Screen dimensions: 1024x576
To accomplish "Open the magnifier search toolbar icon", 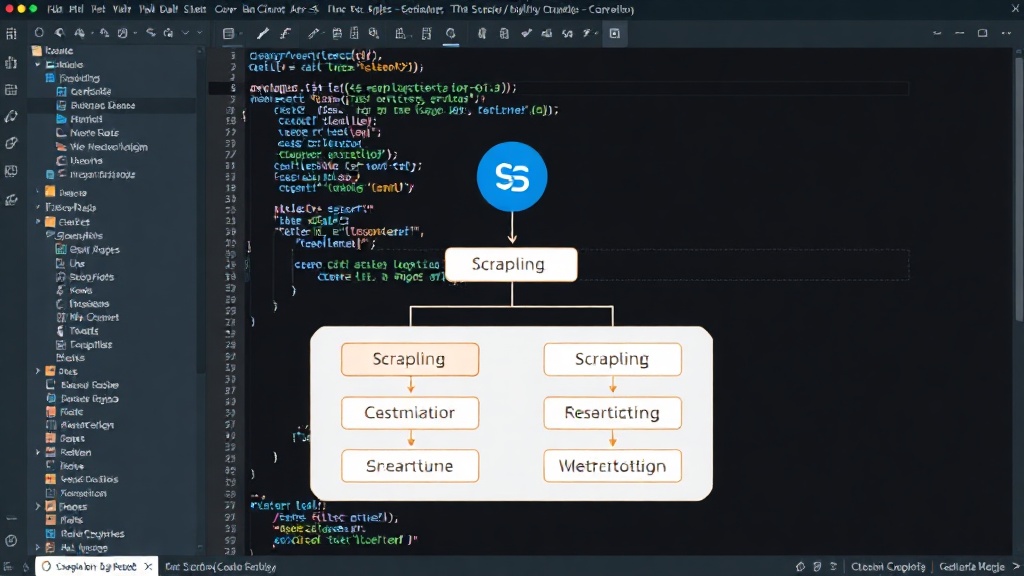I will click(x=374, y=33).
